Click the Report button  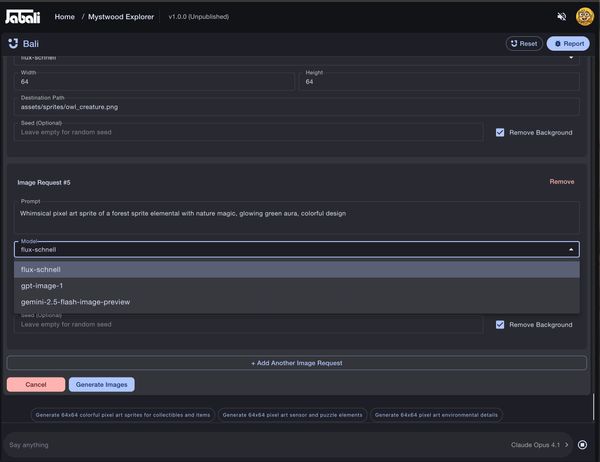click(568, 44)
